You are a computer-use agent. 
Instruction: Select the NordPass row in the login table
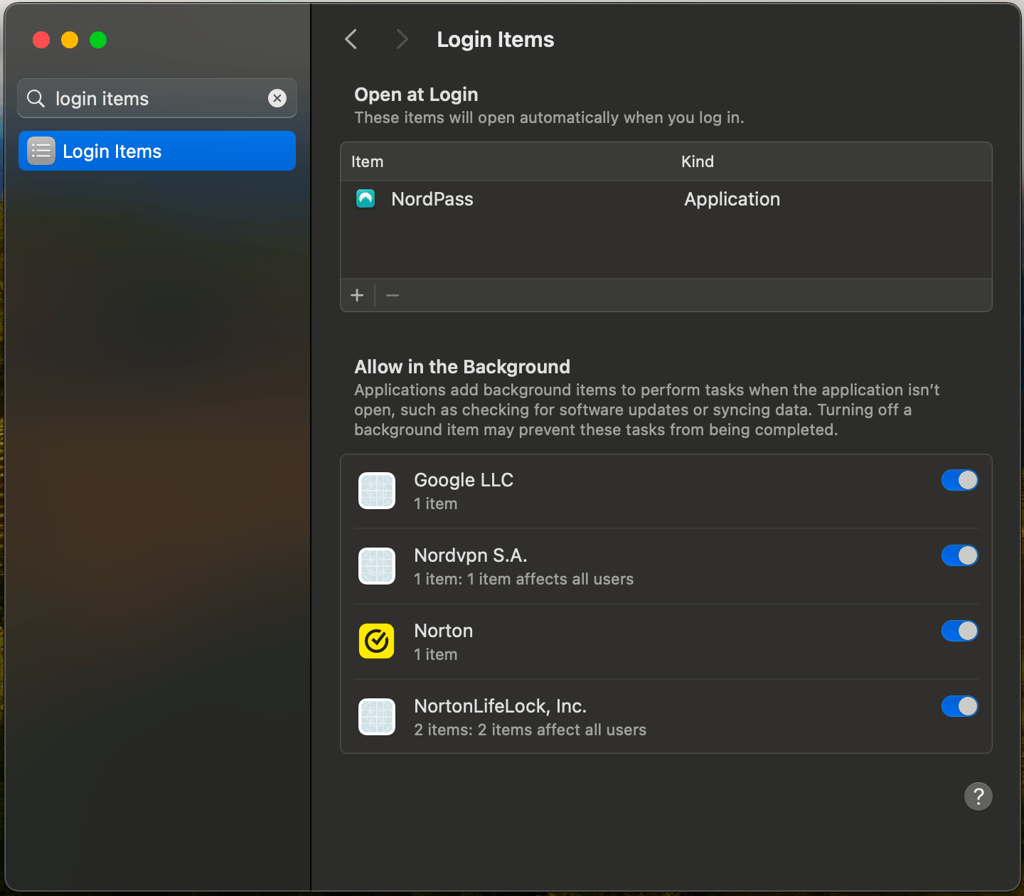coord(666,199)
